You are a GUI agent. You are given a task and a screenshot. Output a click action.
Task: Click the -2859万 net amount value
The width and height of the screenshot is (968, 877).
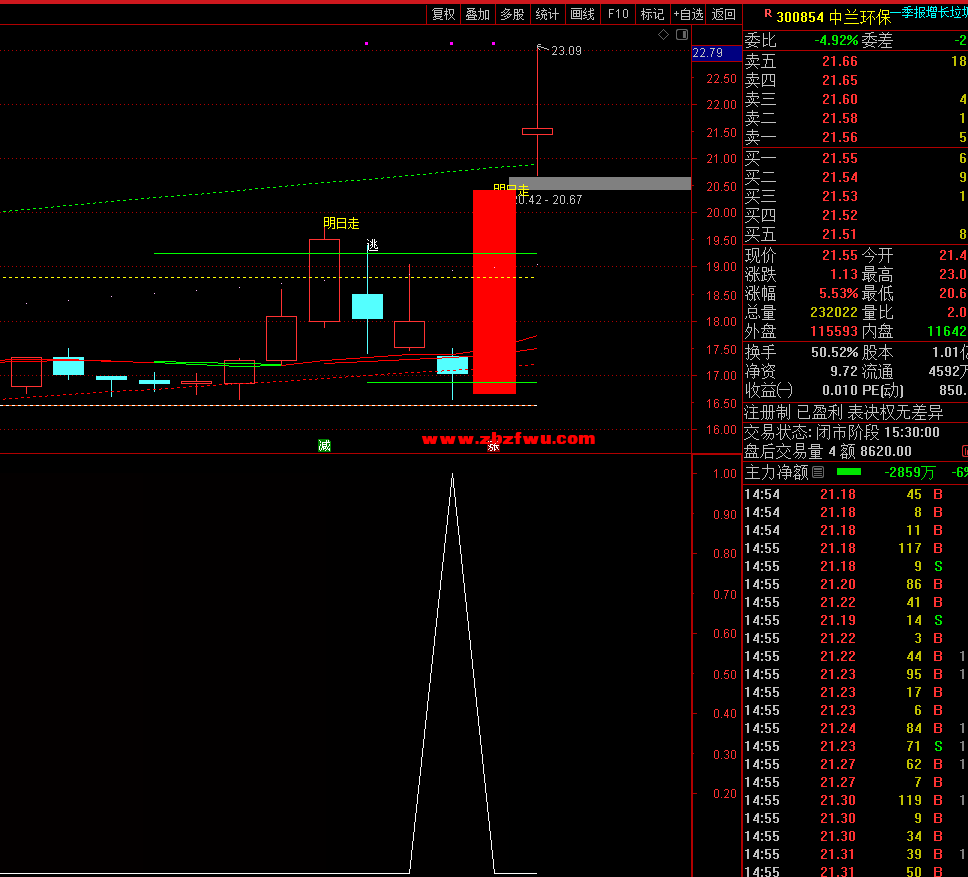909,473
